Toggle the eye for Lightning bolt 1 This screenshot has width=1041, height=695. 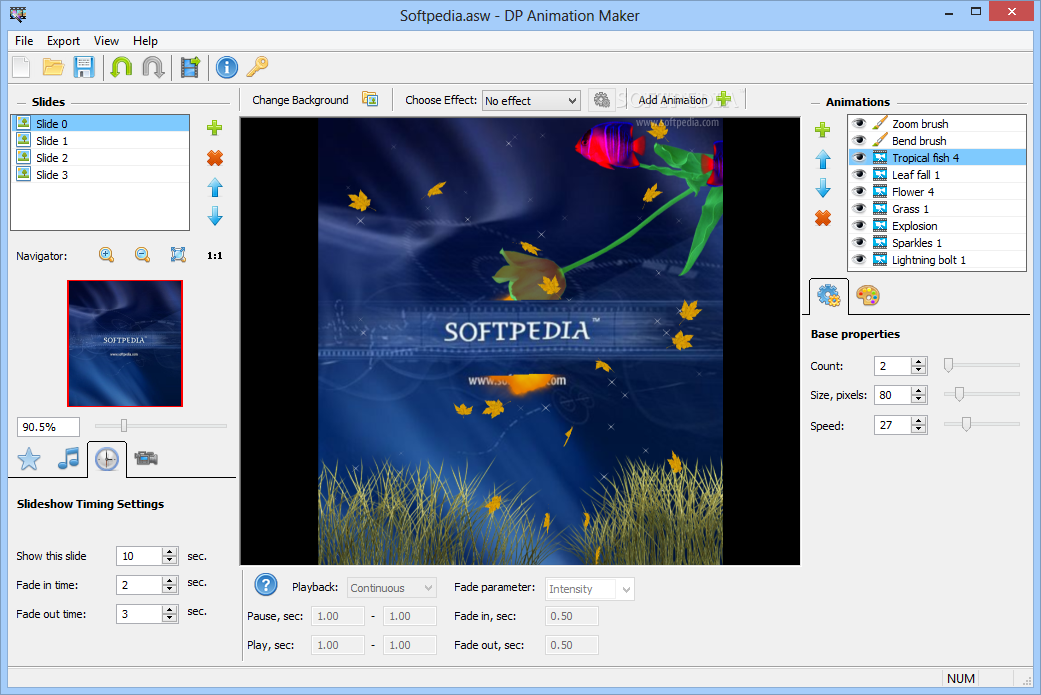859,260
